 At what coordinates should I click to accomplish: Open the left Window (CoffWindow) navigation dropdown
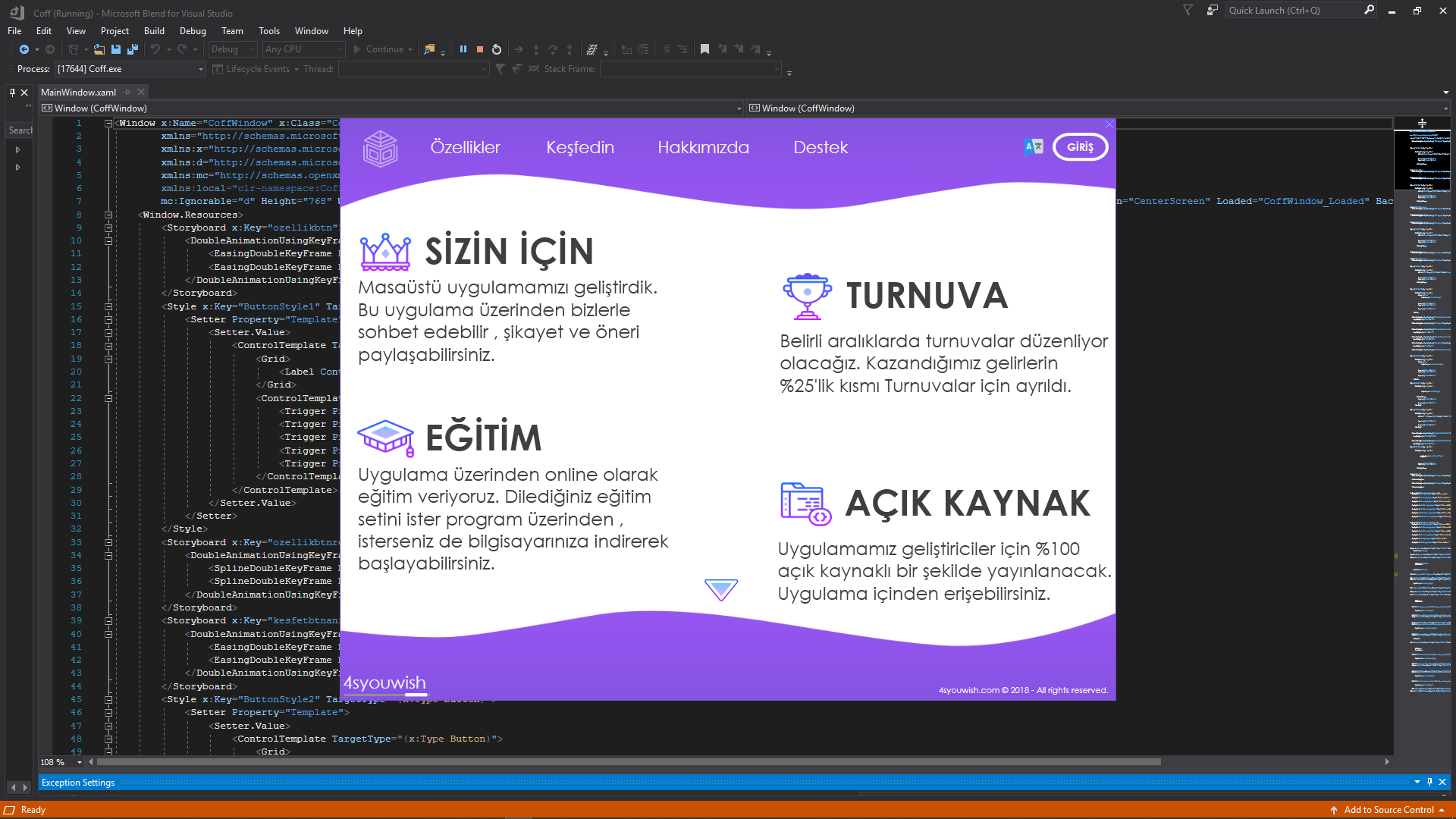[x=391, y=108]
